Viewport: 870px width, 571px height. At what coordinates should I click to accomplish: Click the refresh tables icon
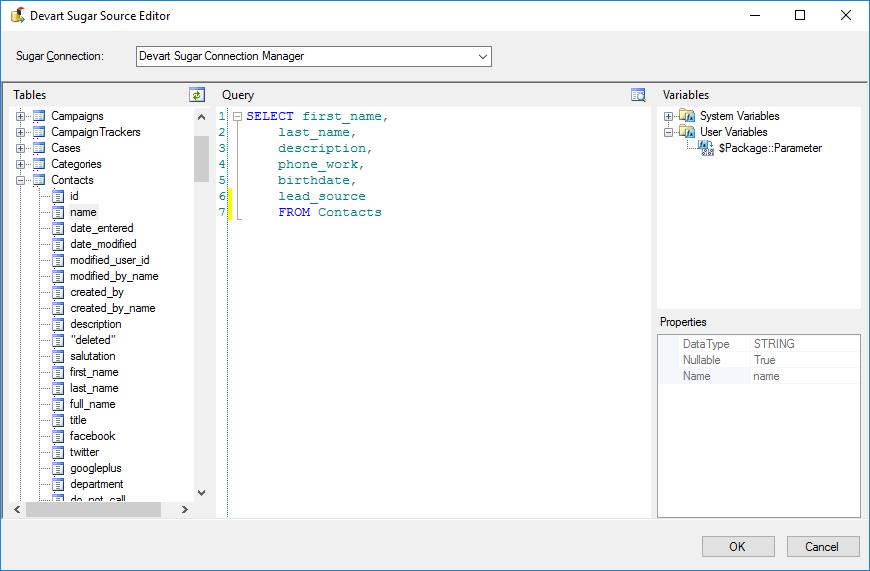click(197, 95)
